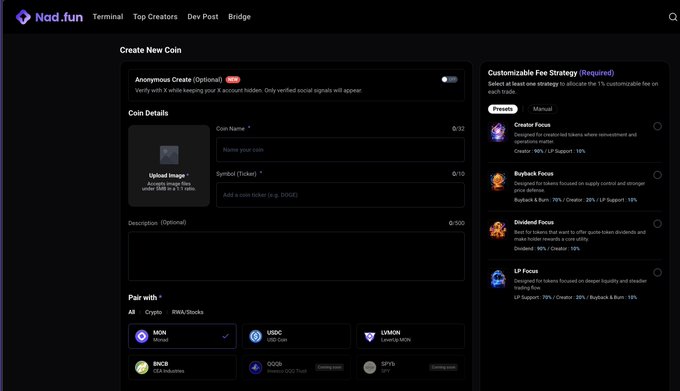Click the BNCB token icon
Image resolution: width=680 pixels, height=391 pixels.
click(x=142, y=367)
